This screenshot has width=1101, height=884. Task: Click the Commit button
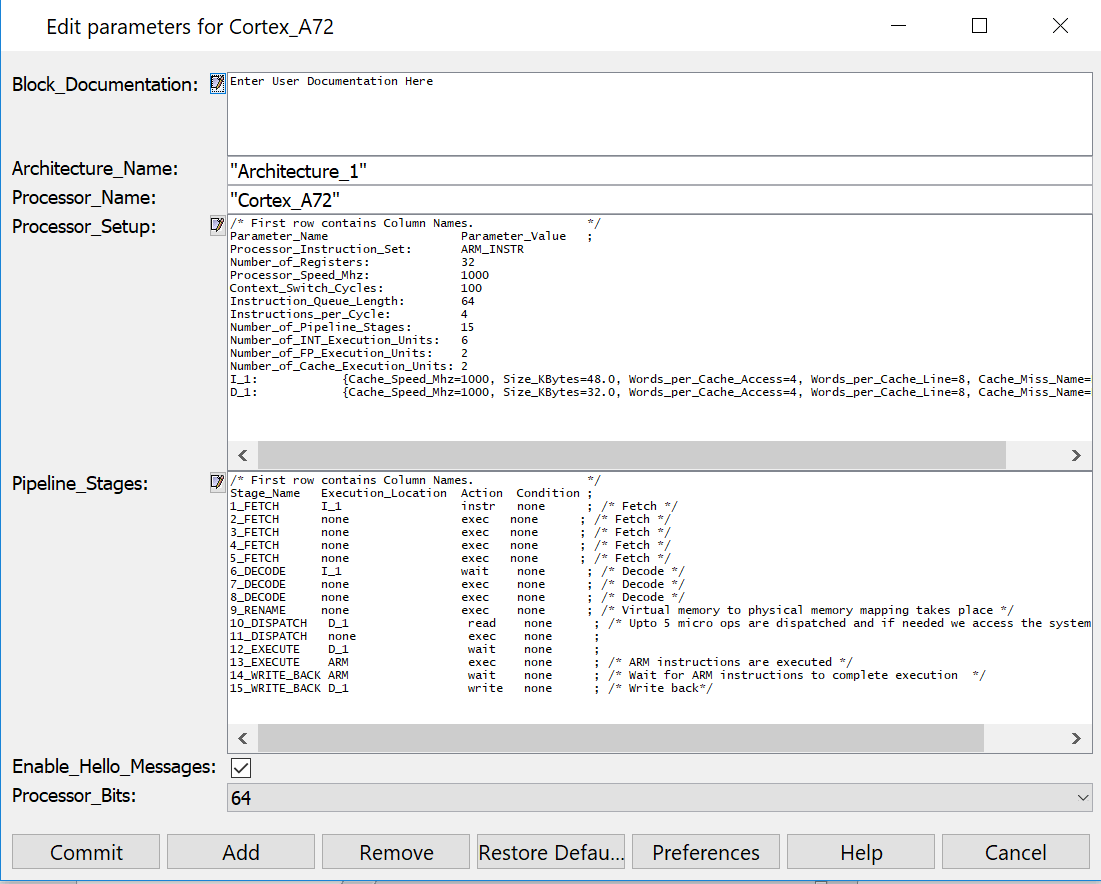coord(86,852)
